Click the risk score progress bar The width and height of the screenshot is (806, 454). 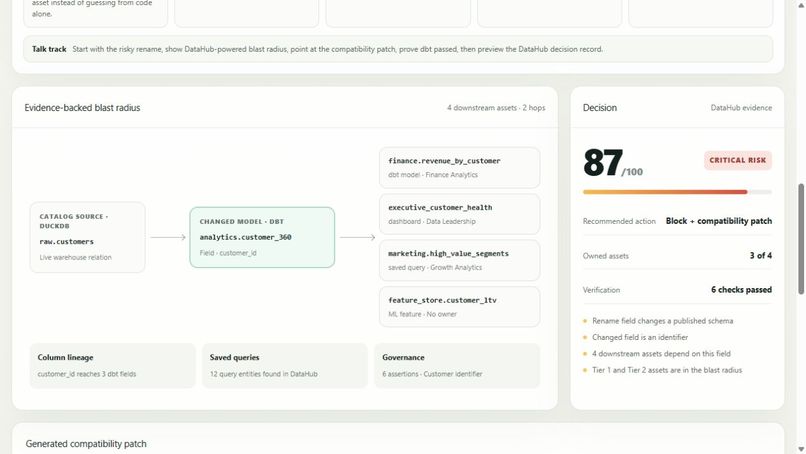677,192
